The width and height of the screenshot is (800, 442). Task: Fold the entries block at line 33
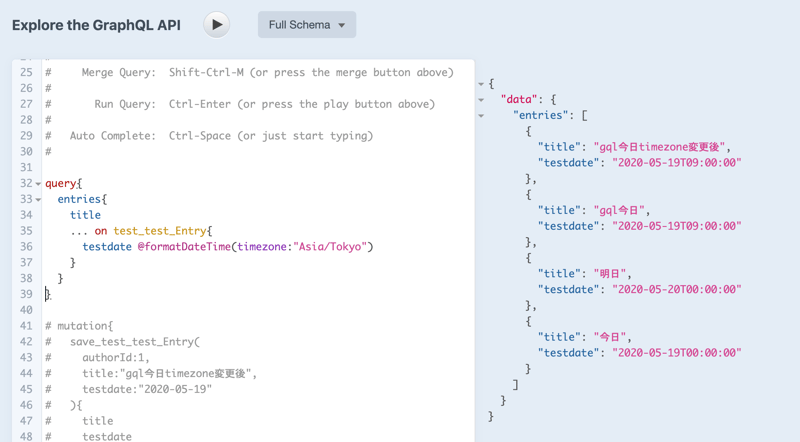(x=38, y=200)
